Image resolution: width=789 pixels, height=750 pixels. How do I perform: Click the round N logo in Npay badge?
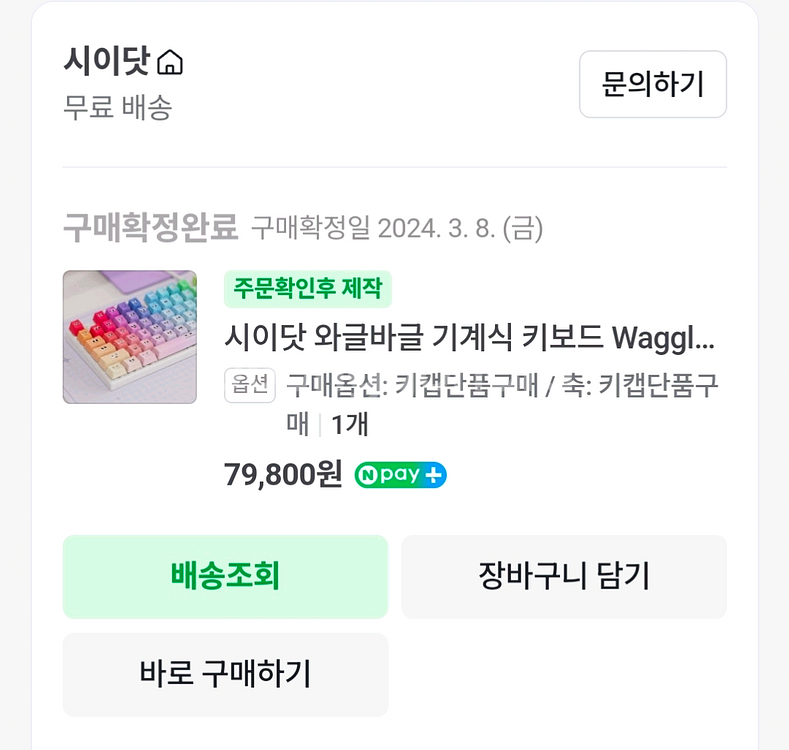pyautogui.click(x=368, y=476)
